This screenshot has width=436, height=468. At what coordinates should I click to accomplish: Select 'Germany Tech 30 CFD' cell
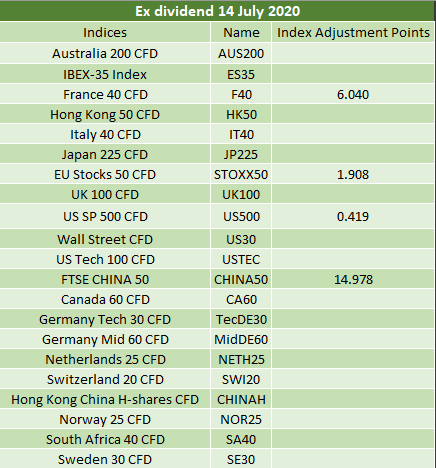pos(105,319)
